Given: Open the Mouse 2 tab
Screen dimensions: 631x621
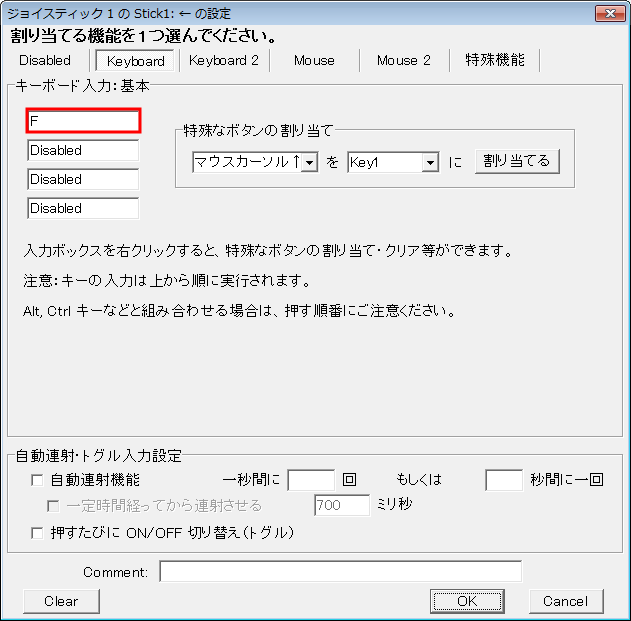Looking at the screenshot, I should (x=403, y=61).
